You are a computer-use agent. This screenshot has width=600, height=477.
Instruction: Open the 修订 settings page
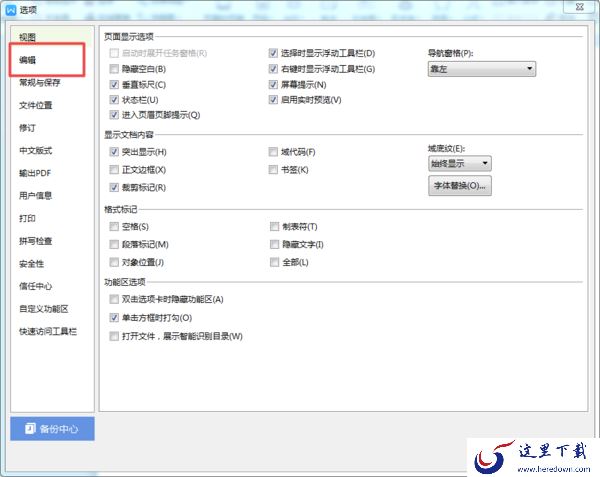27,128
